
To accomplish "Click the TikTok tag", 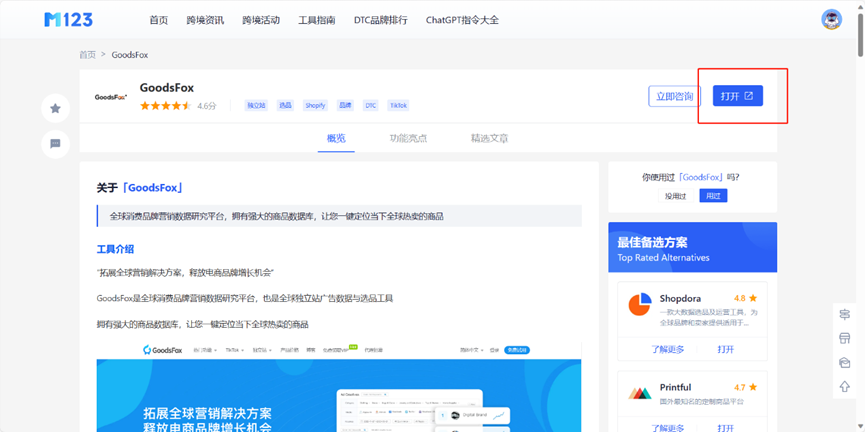I will (398, 105).
